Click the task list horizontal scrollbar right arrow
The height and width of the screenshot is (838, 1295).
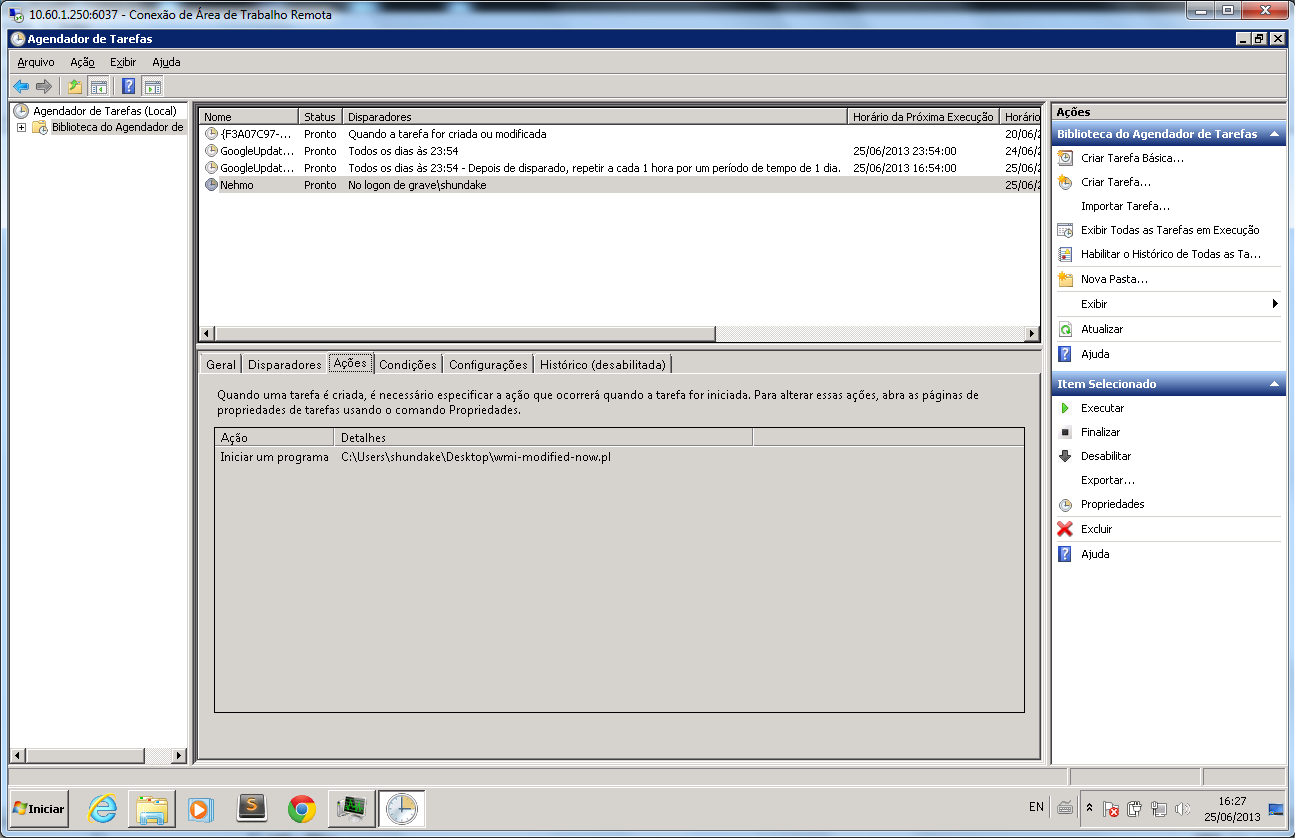point(1033,333)
